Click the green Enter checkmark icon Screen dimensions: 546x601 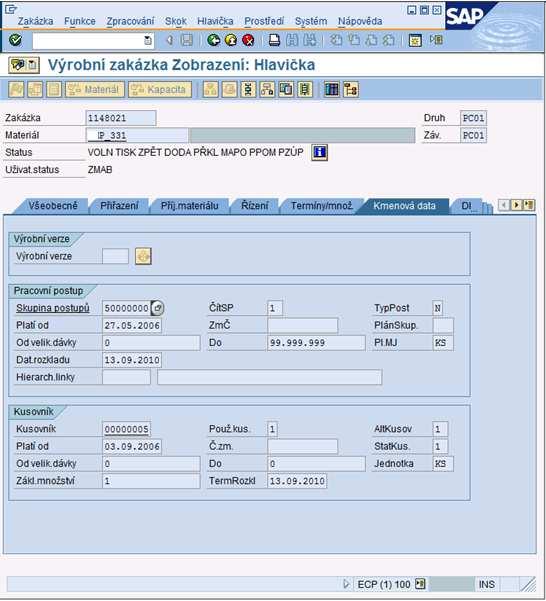15,40
